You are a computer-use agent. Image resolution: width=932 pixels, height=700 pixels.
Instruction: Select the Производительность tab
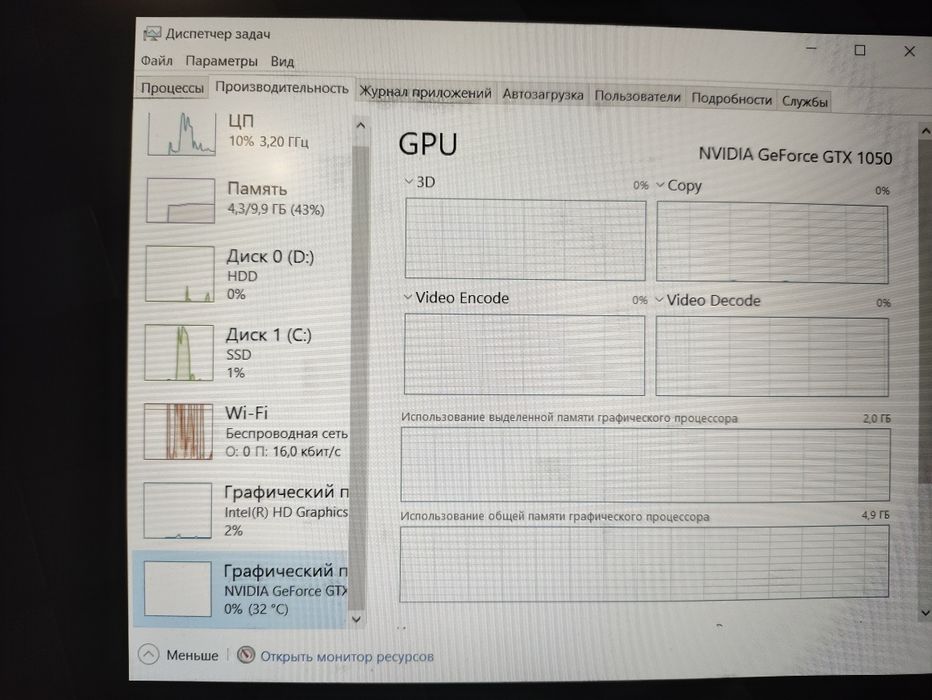tap(282, 87)
